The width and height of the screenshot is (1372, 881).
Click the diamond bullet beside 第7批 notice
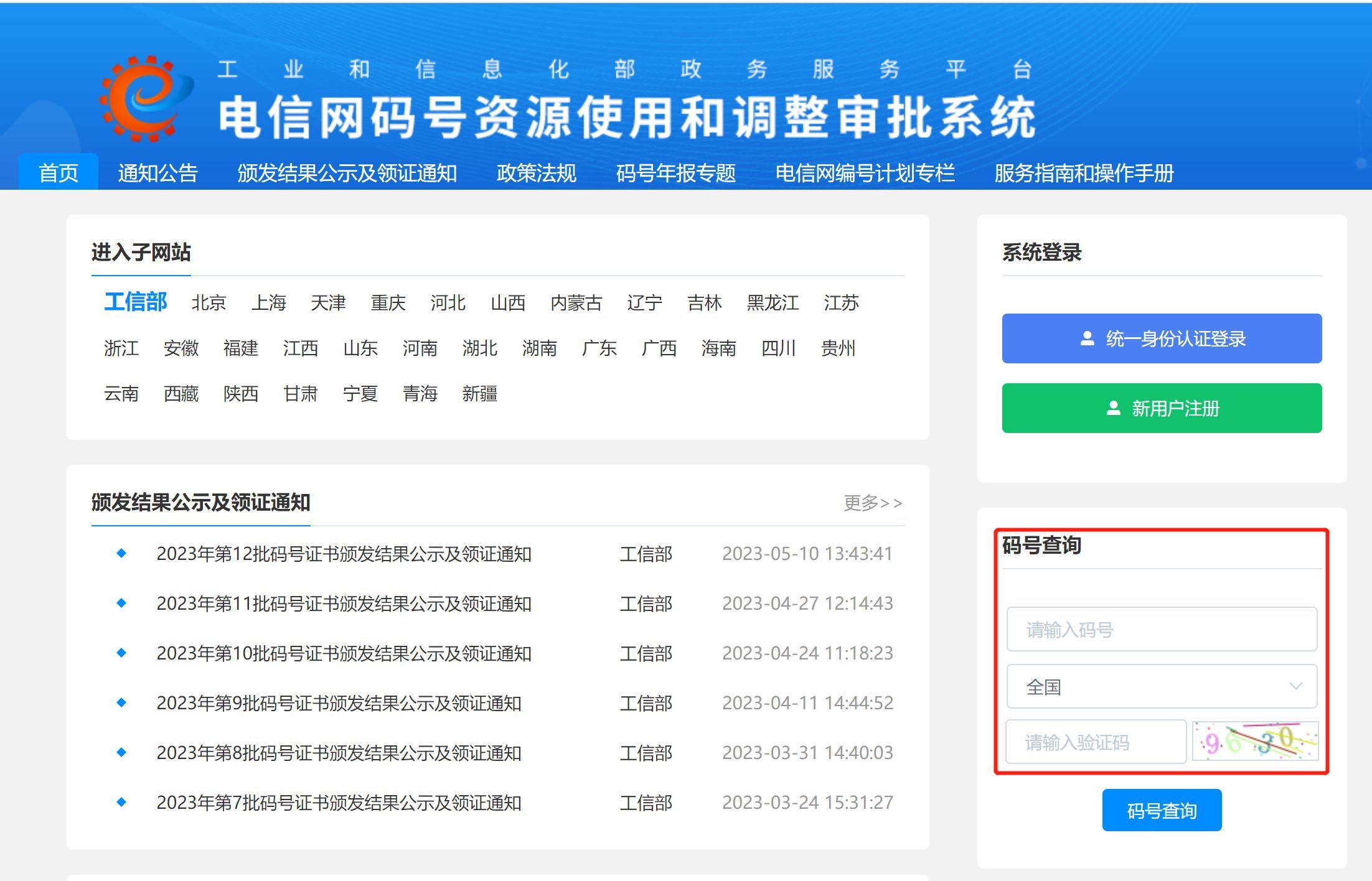[122, 803]
